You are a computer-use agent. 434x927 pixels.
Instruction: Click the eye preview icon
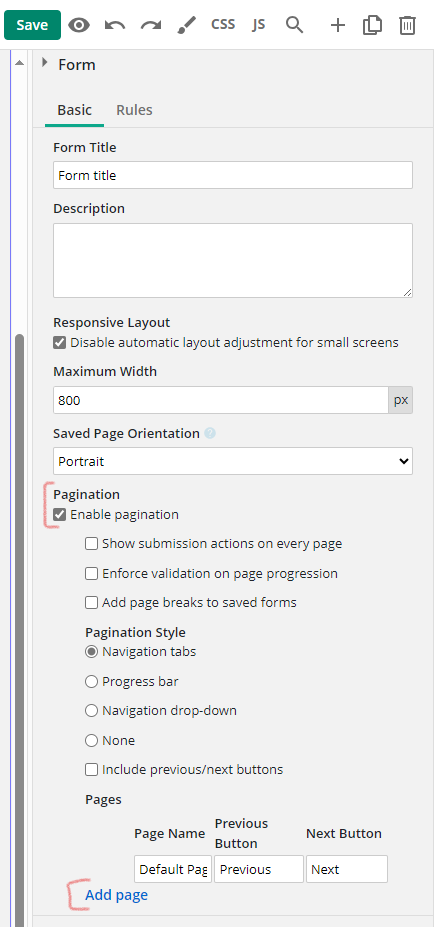79,25
